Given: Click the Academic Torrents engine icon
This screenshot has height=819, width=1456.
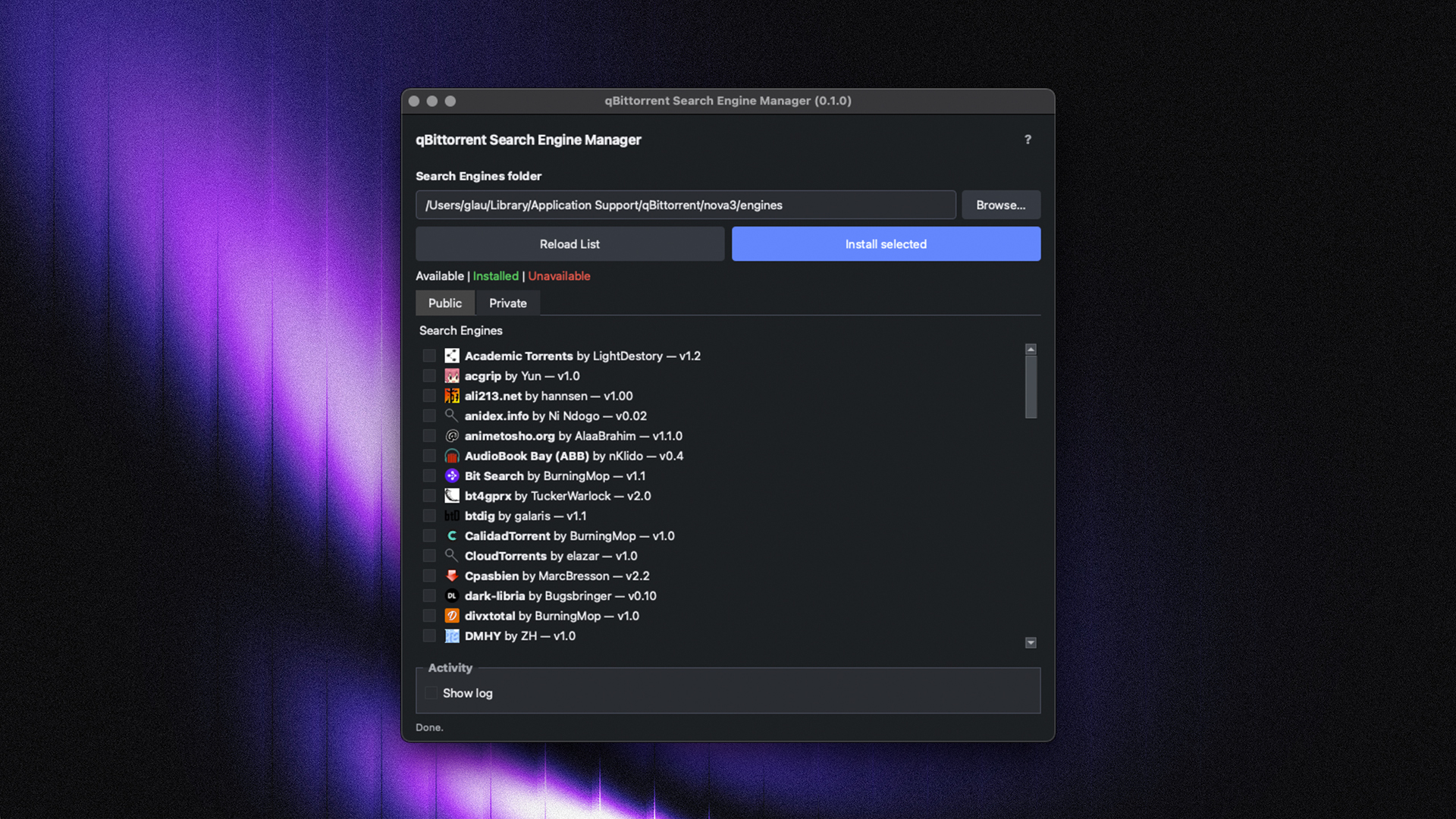Looking at the screenshot, I should tap(452, 356).
